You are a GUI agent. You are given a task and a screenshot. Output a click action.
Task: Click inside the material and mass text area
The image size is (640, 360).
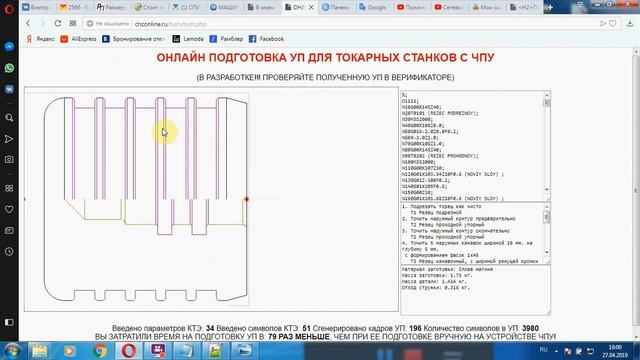[476, 290]
